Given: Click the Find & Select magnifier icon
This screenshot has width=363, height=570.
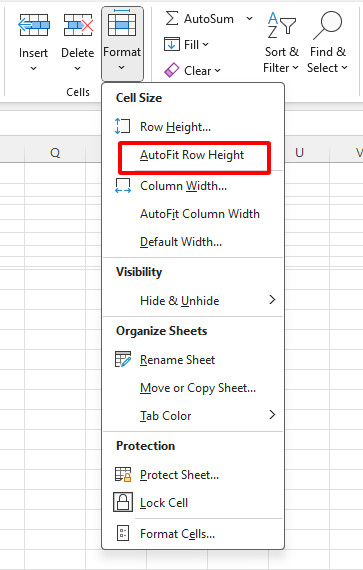Looking at the screenshot, I should (x=327, y=25).
